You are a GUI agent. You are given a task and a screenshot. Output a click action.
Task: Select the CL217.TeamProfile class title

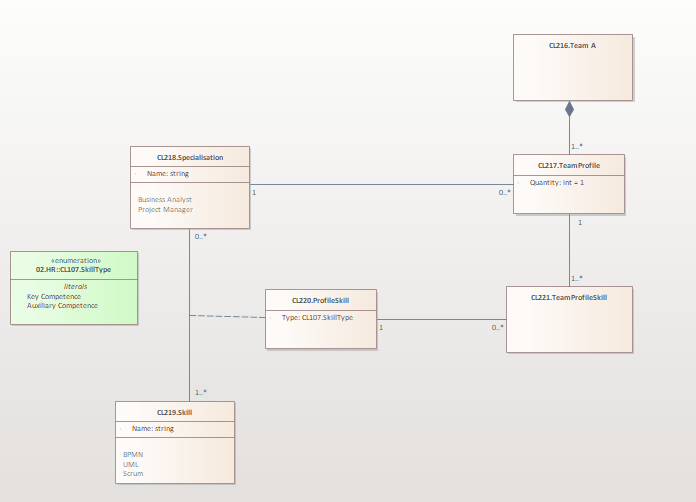click(x=569, y=166)
